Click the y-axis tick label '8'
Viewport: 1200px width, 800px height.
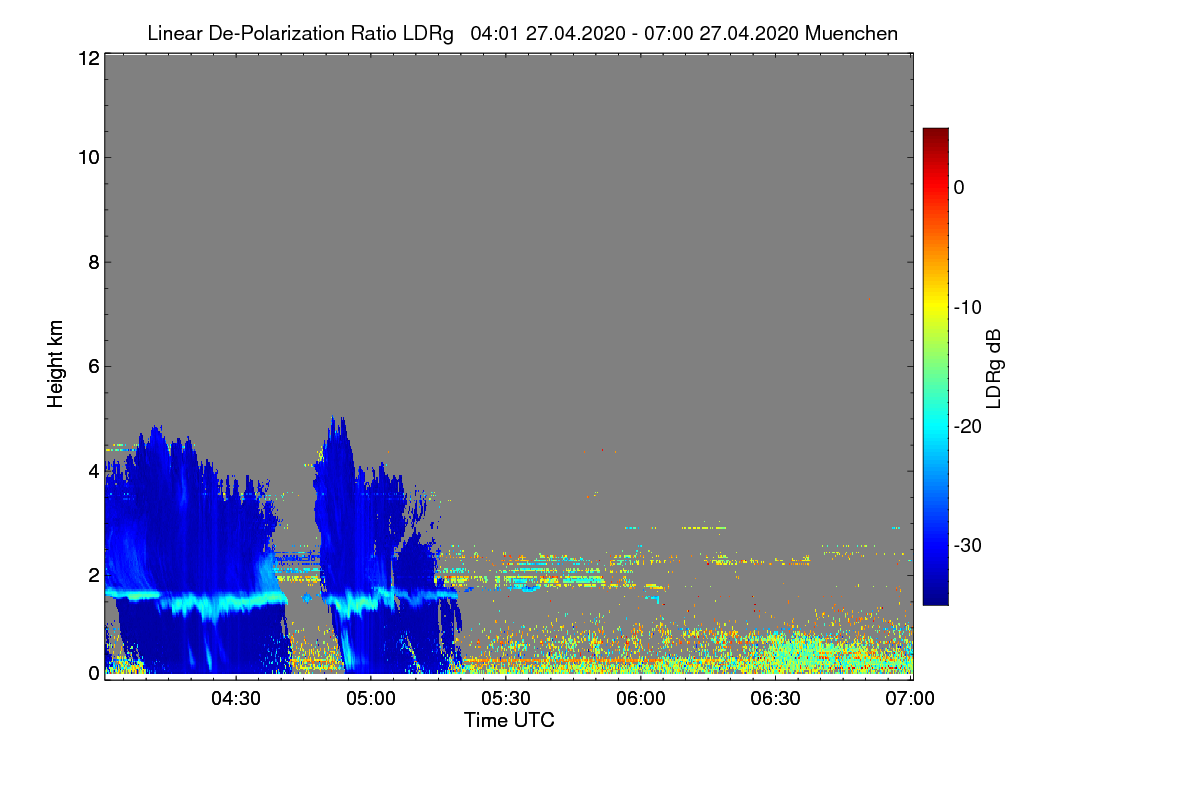point(93,262)
